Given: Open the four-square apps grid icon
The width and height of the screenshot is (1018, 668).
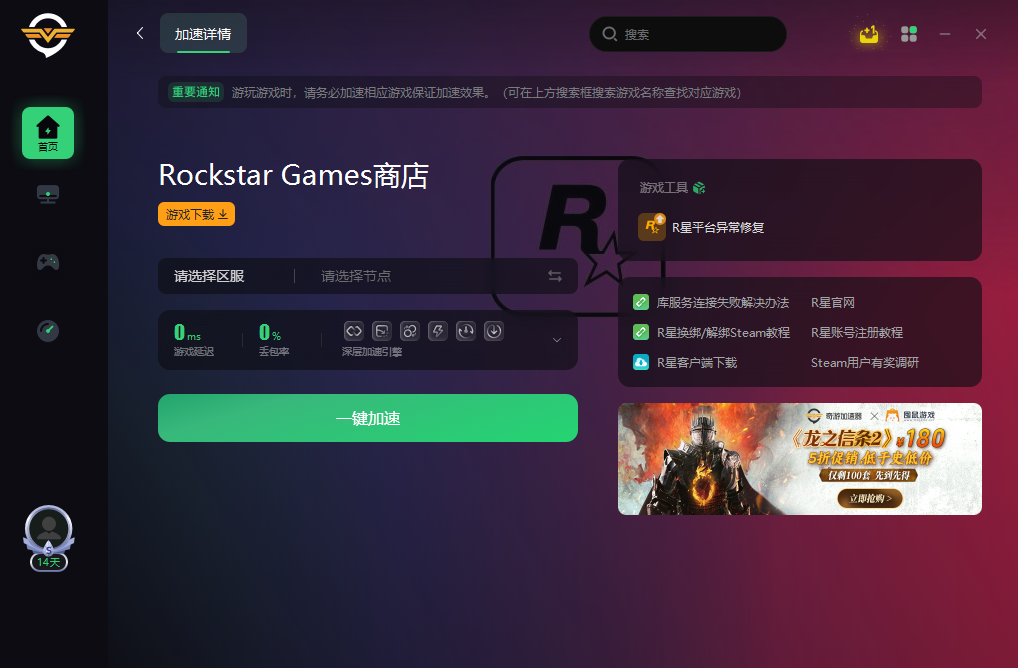Looking at the screenshot, I should pos(909,34).
